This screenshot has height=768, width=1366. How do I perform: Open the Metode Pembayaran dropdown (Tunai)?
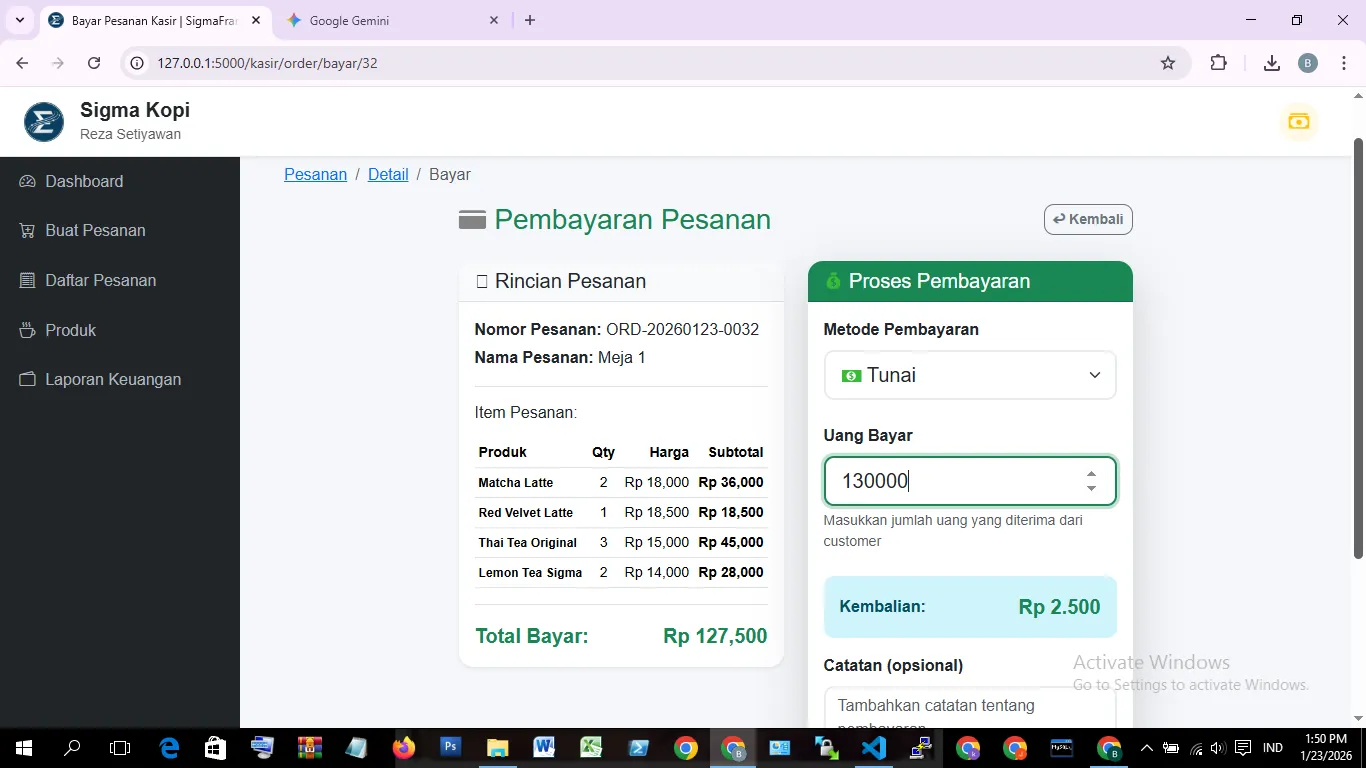[970, 375]
